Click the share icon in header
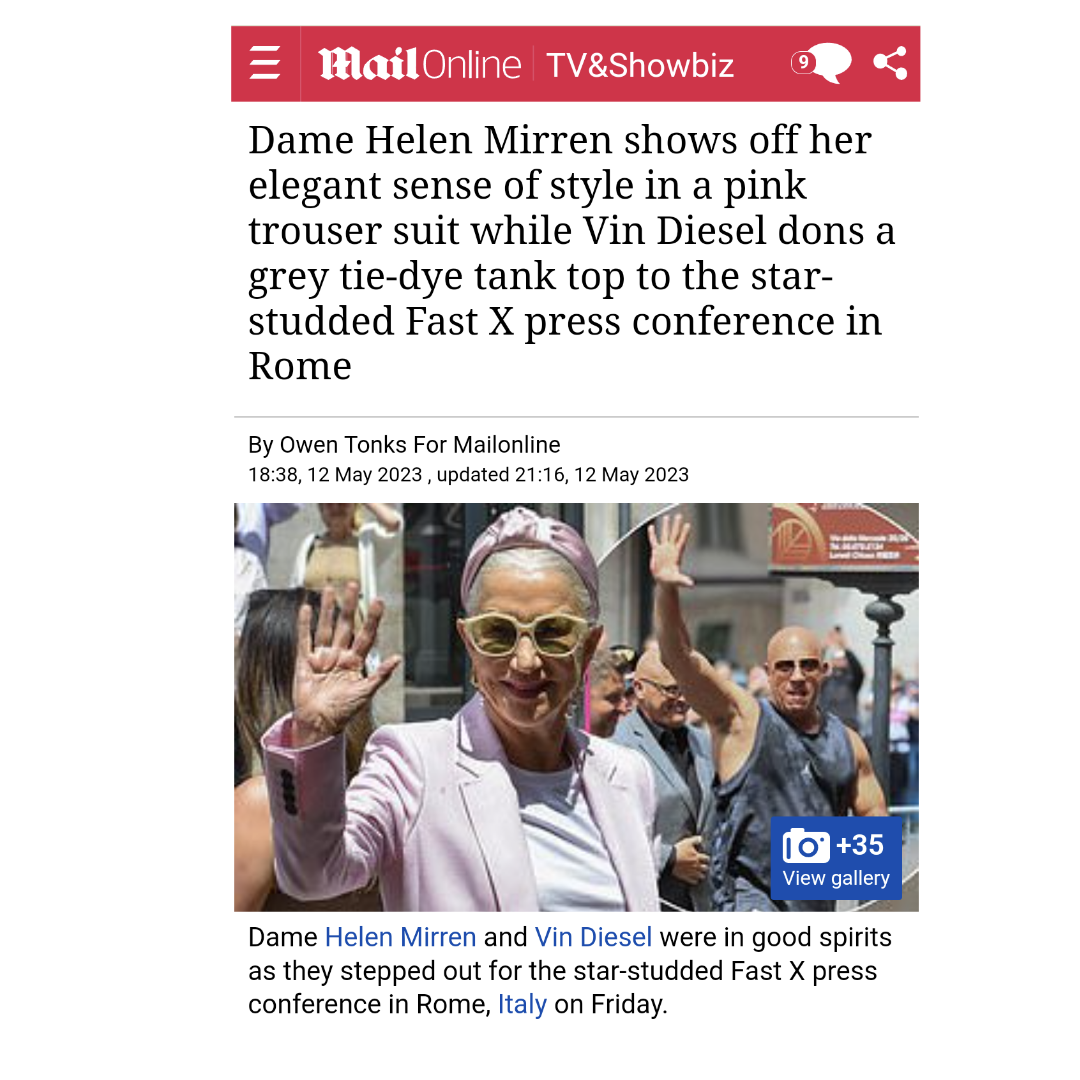1080x1080 pixels. (x=890, y=63)
